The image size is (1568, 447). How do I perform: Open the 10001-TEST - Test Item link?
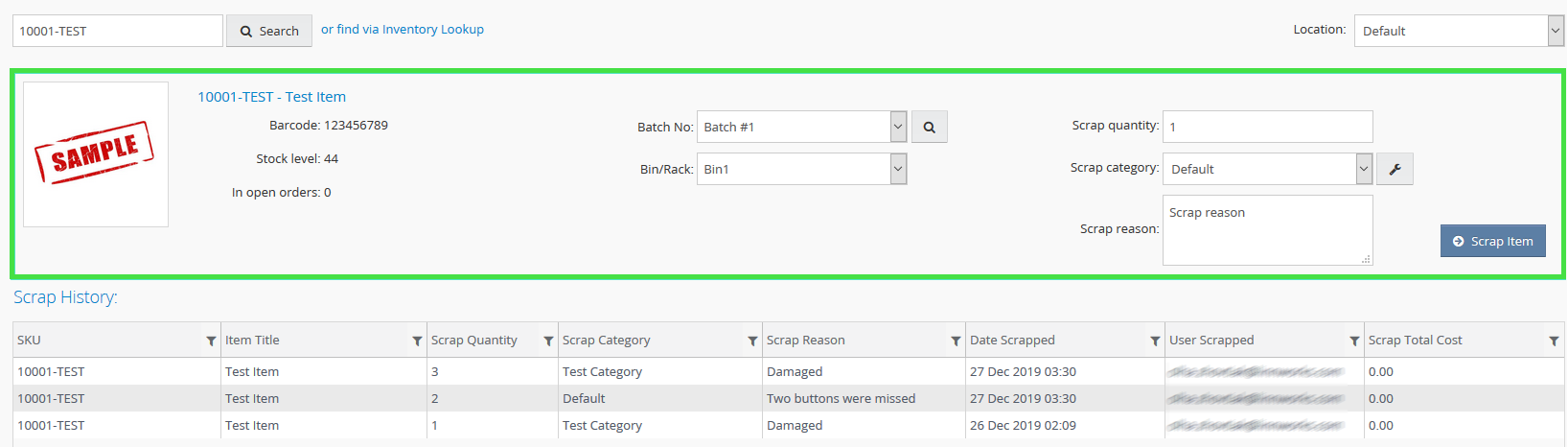[x=271, y=97]
